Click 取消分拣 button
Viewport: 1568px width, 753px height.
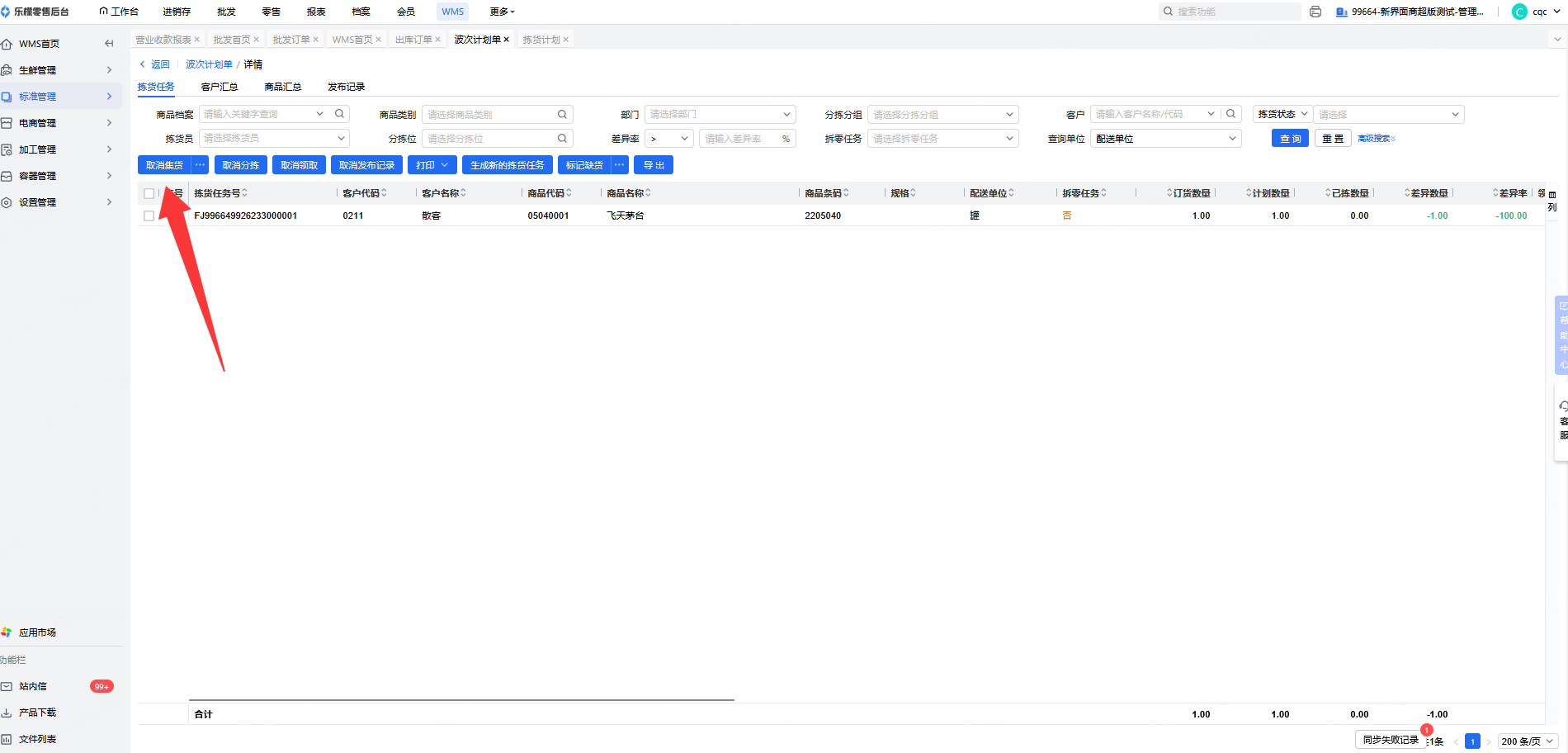241,165
